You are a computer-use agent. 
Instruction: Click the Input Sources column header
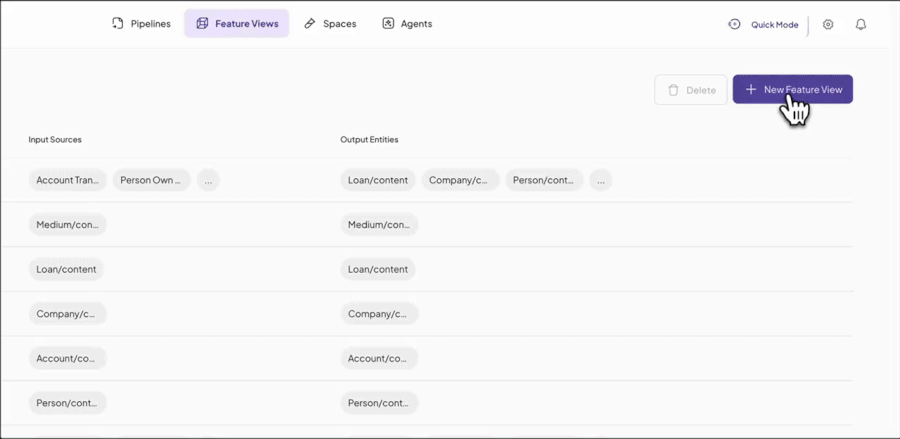[55, 139]
